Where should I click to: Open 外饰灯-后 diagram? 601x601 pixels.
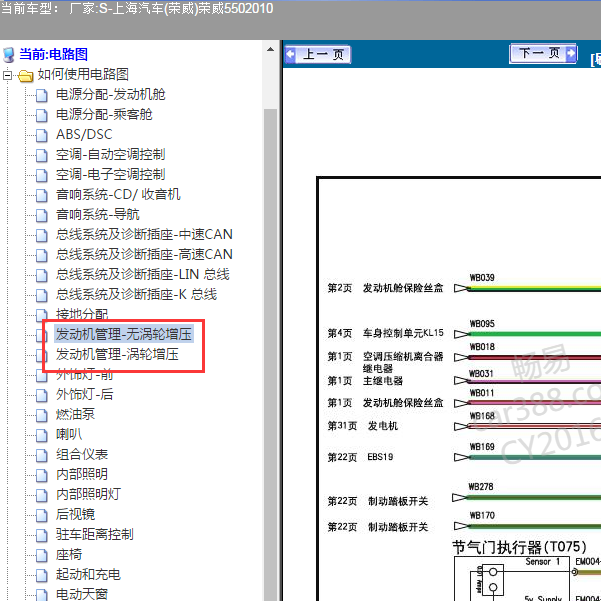(x=84, y=394)
